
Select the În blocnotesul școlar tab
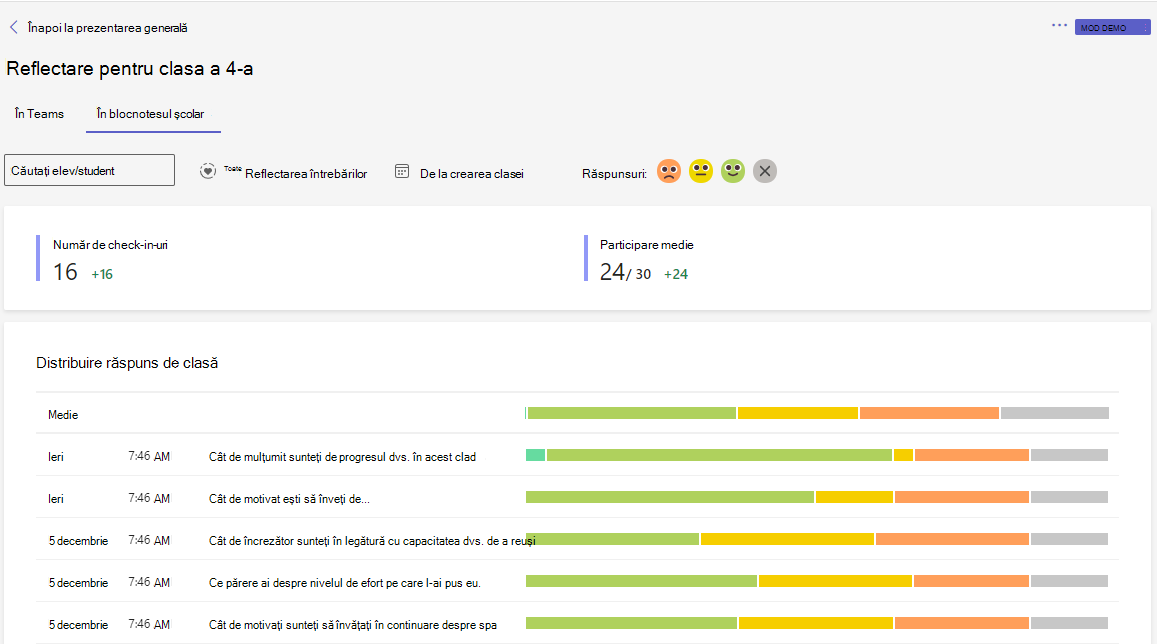(151, 114)
